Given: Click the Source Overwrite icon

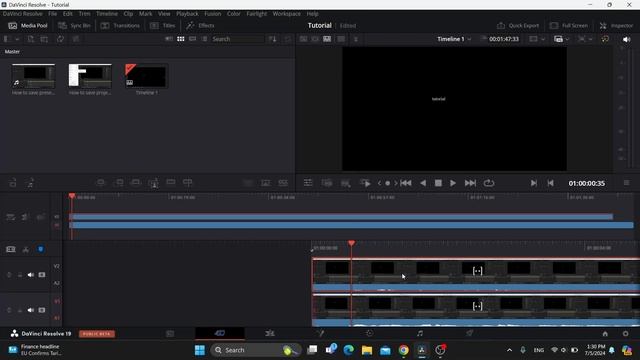Looking at the screenshot, I should pyautogui.click(x=187, y=182).
